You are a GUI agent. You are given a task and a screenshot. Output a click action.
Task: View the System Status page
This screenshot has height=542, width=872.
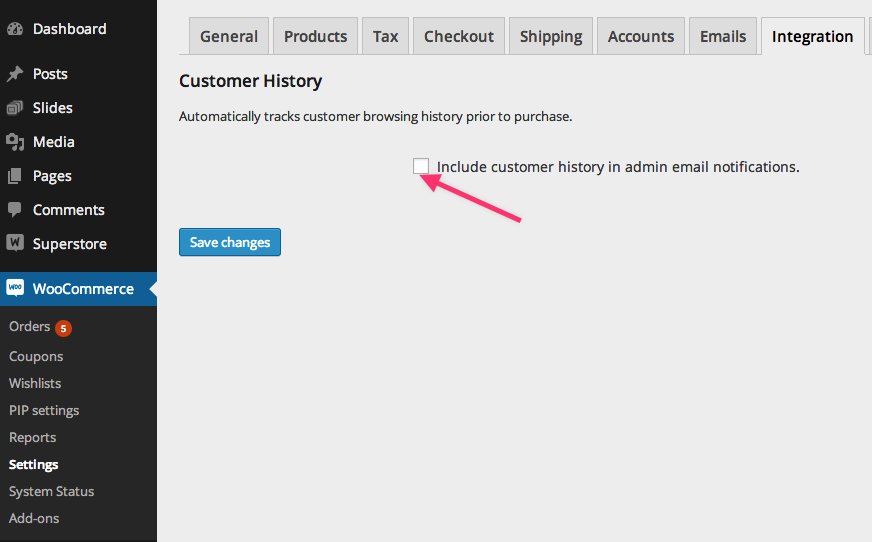52,491
